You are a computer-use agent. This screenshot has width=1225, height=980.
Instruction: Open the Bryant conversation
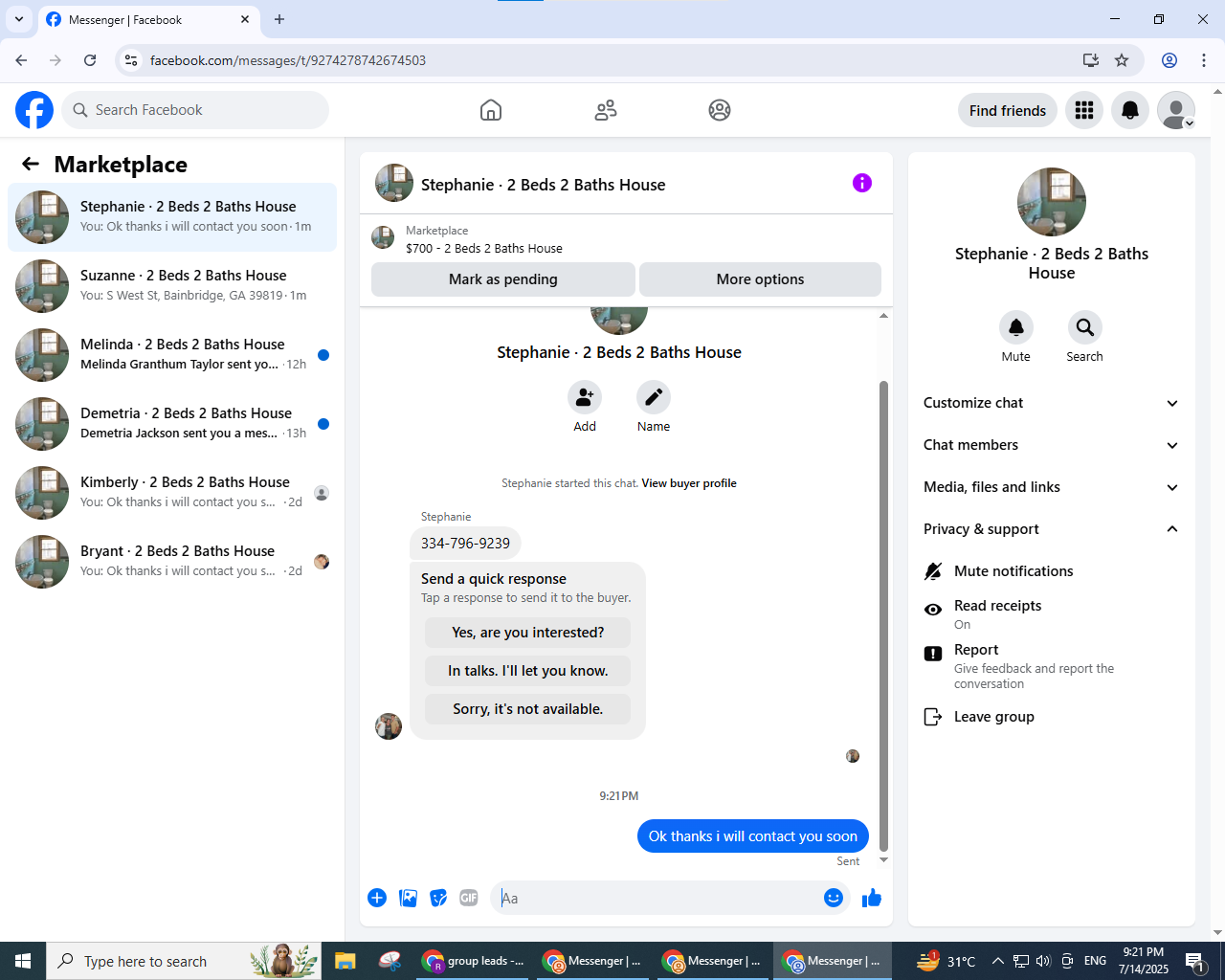click(x=172, y=562)
